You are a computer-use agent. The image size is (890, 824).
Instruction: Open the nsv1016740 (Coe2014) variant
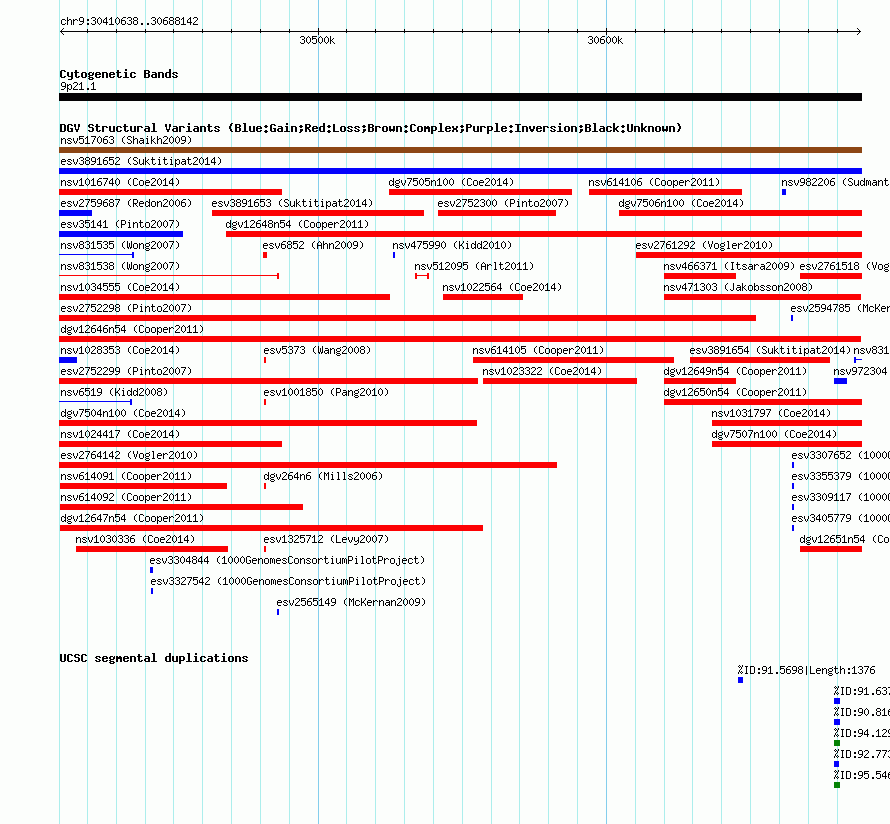(120, 182)
